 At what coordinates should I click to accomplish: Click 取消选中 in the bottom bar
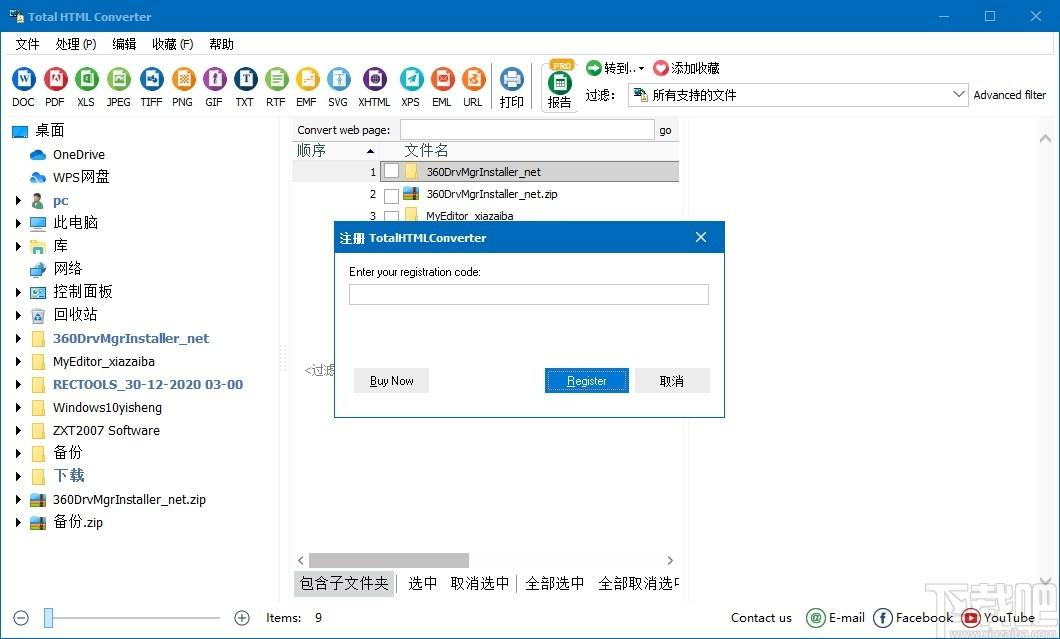pyautogui.click(x=480, y=583)
